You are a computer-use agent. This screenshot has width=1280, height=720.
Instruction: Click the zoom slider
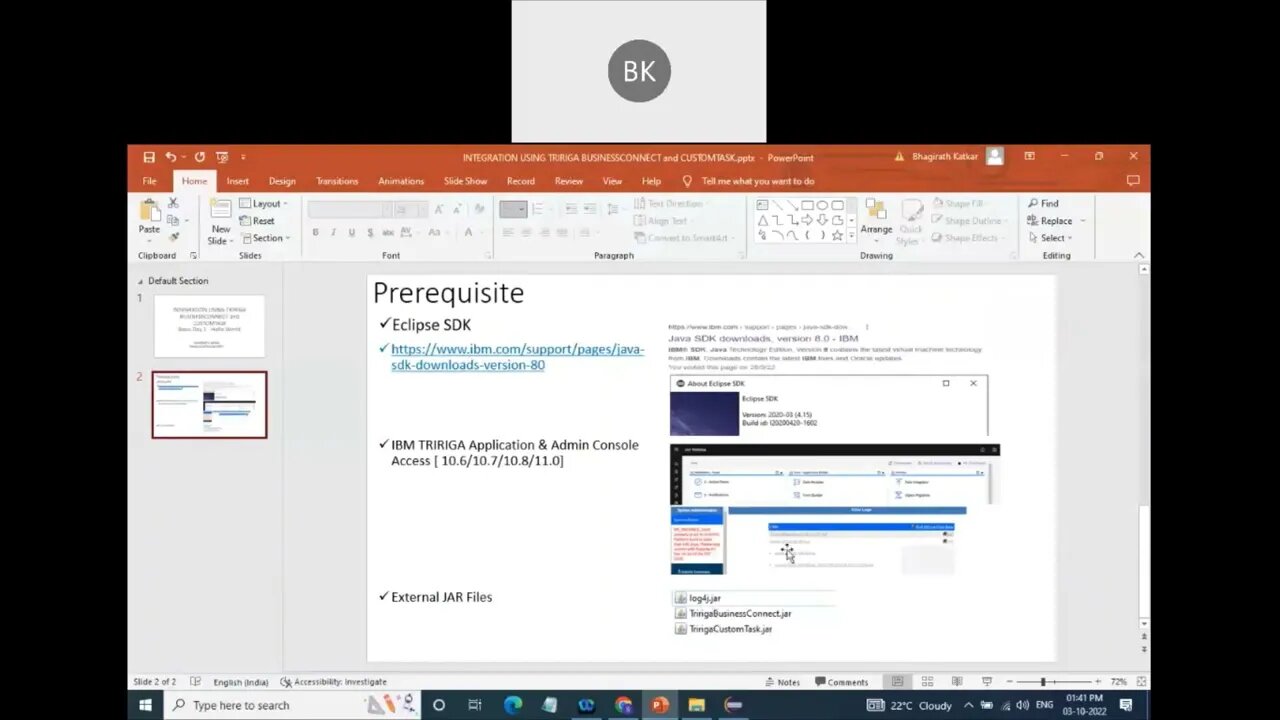click(1053, 682)
